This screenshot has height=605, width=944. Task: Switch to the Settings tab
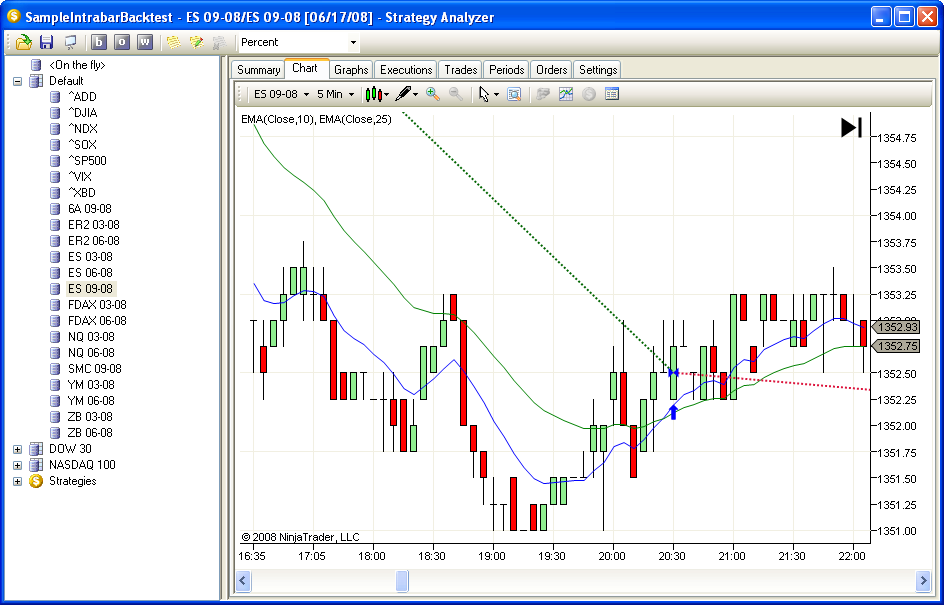point(598,70)
